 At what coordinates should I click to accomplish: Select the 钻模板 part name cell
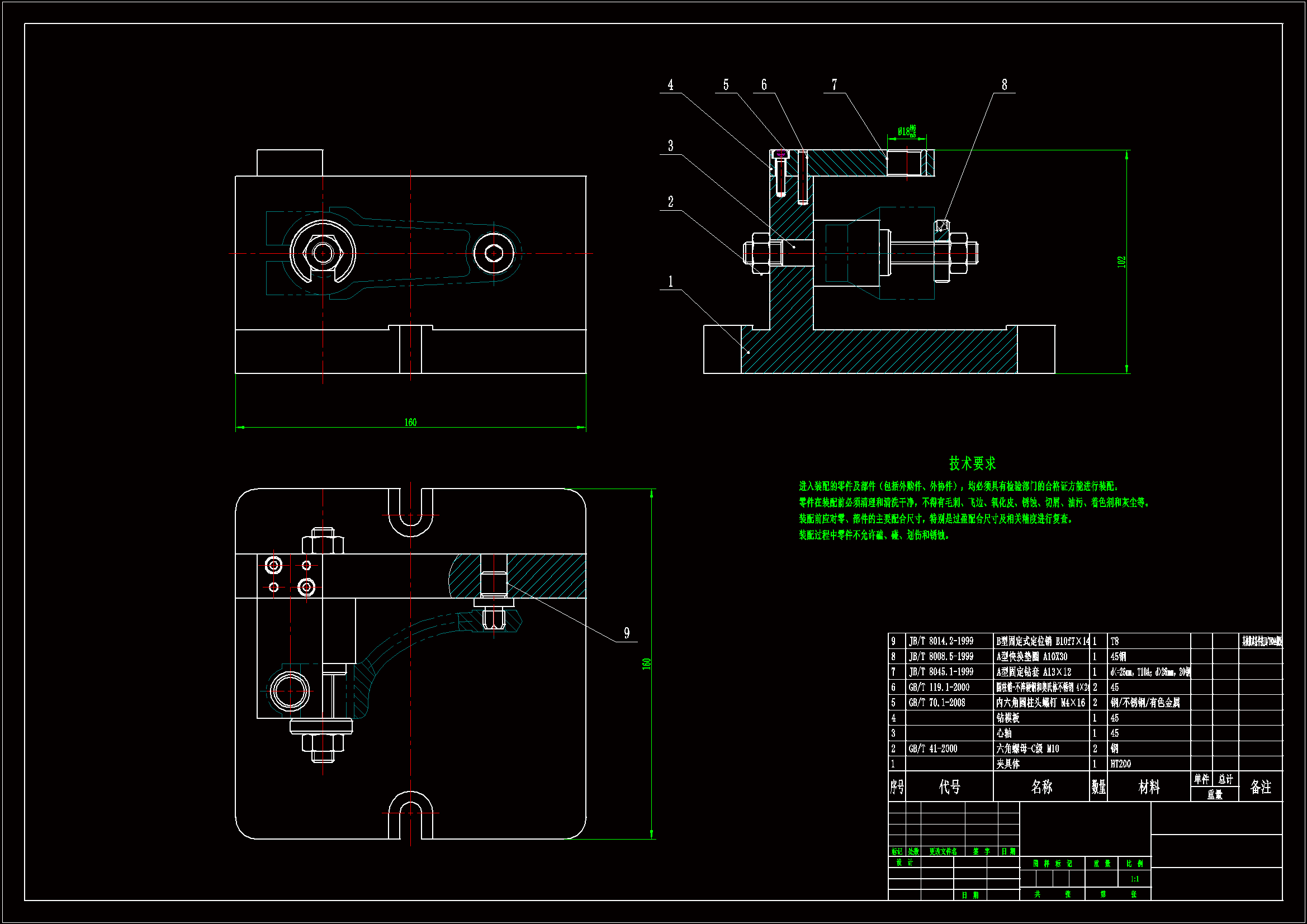point(1007,718)
